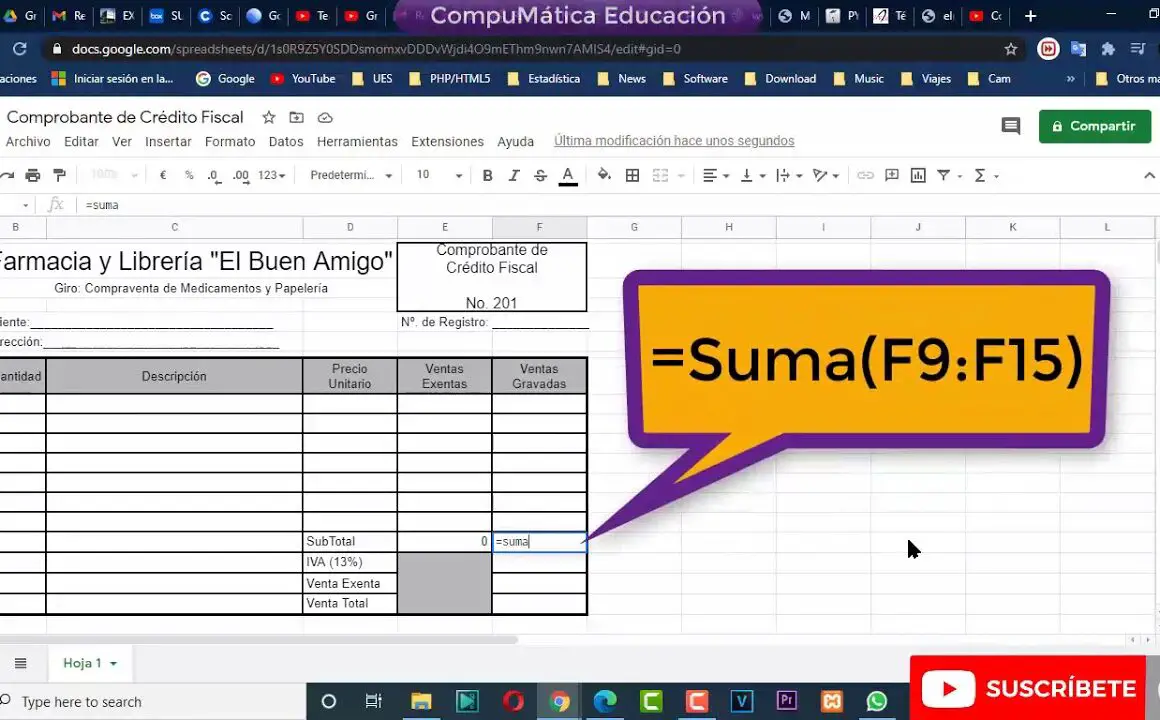Toggle bold formatting
Screen dimensions: 1160x720
[487, 175]
